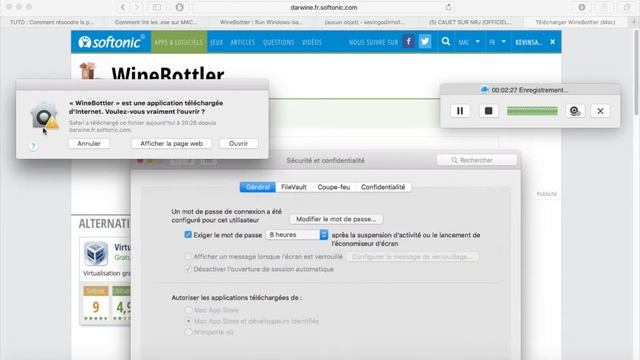Click the recorder webcam icon

(575, 111)
